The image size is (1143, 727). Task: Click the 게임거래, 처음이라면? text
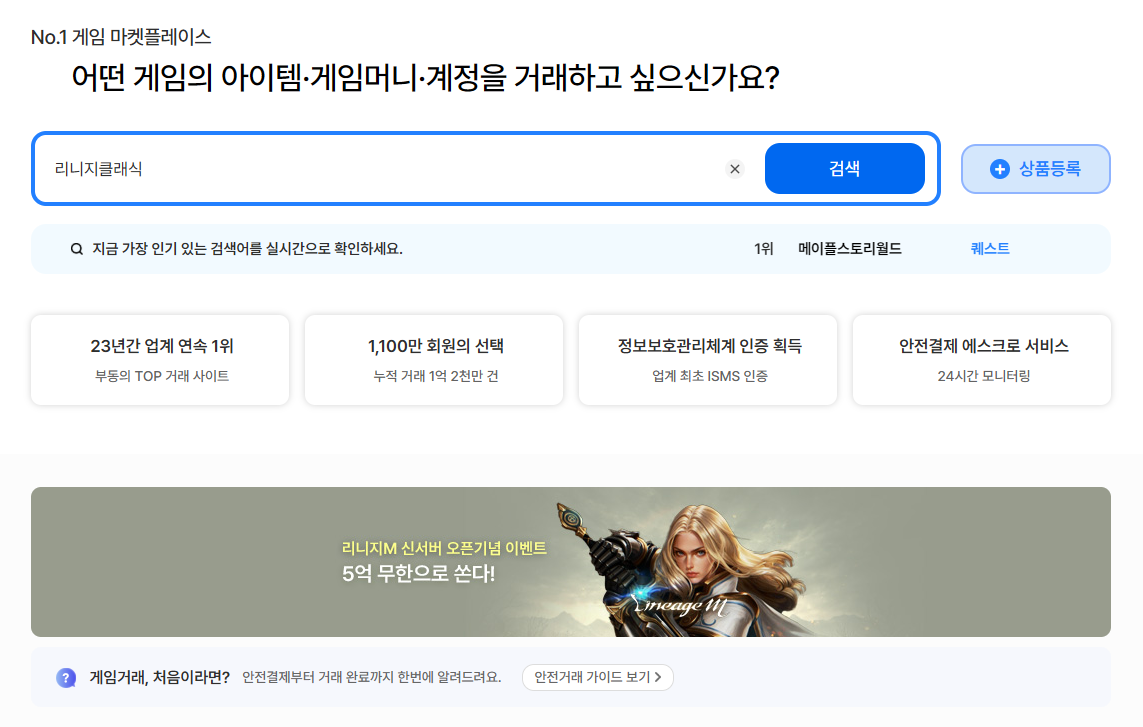[160, 677]
